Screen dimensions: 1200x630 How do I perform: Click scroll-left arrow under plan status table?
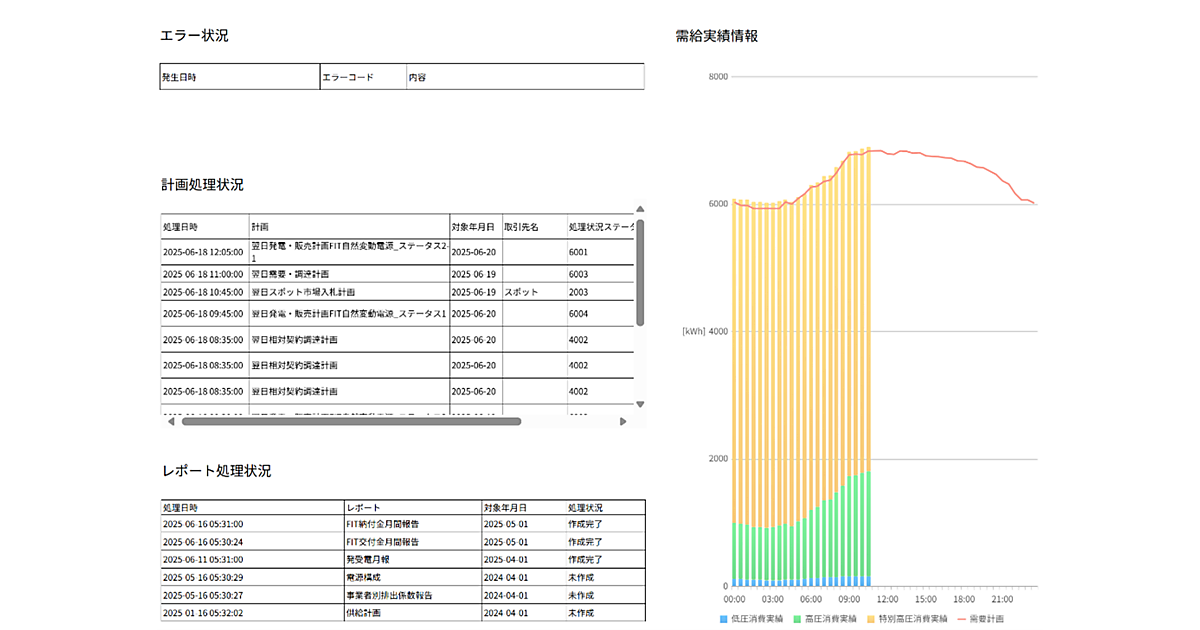[171, 421]
